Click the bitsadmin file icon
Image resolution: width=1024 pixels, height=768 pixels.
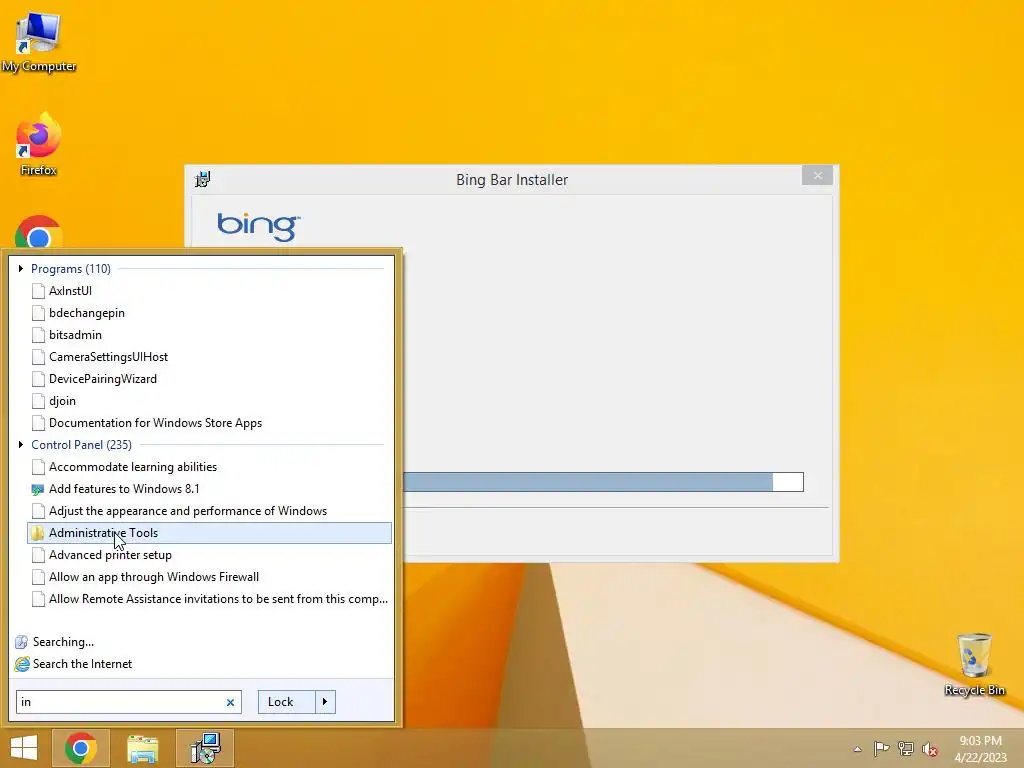38,335
